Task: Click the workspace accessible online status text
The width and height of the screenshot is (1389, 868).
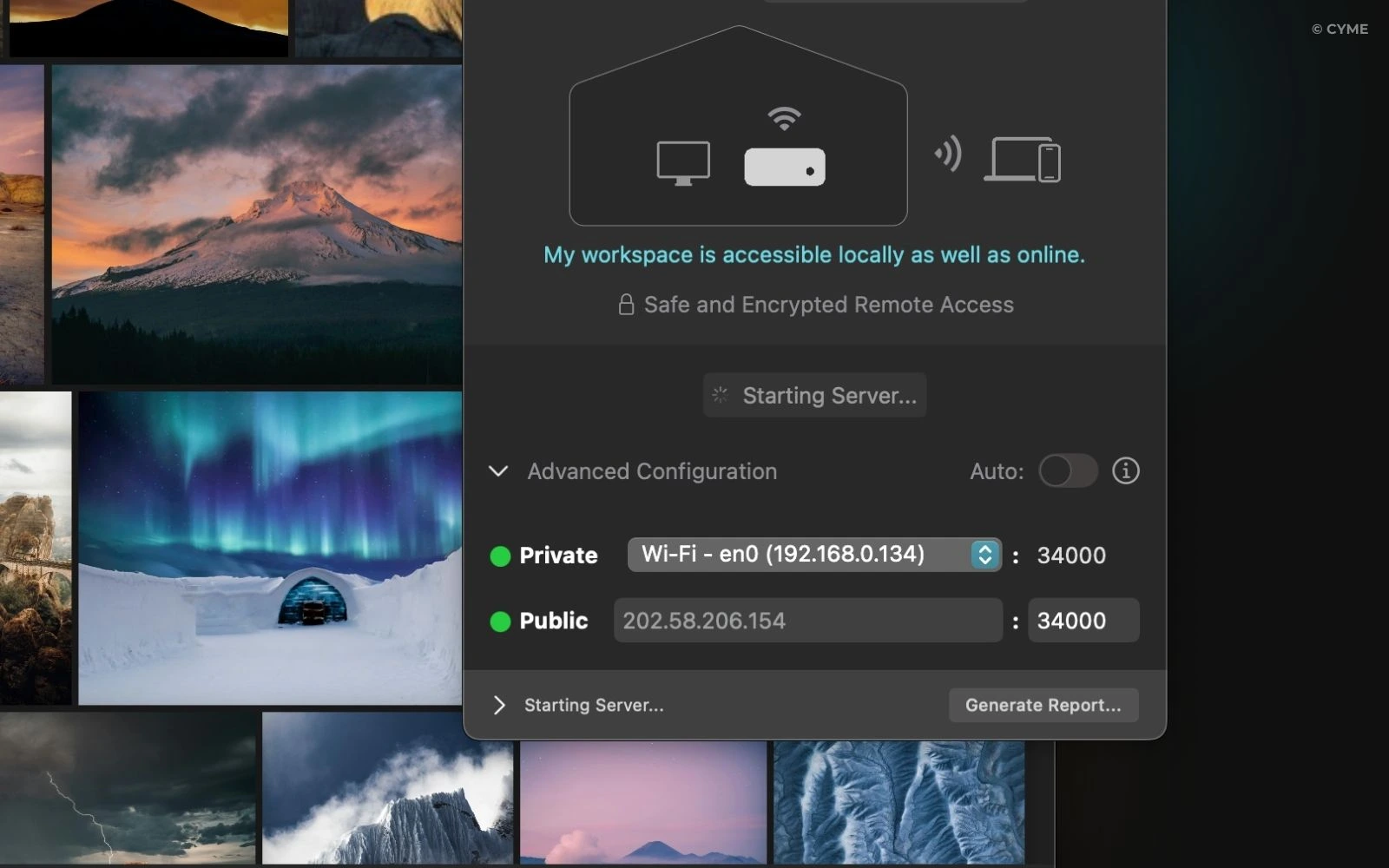Action: [x=813, y=255]
